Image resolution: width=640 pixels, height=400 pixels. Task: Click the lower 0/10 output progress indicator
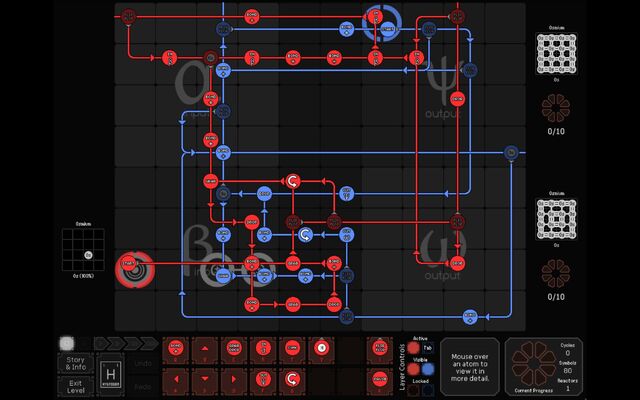click(556, 297)
